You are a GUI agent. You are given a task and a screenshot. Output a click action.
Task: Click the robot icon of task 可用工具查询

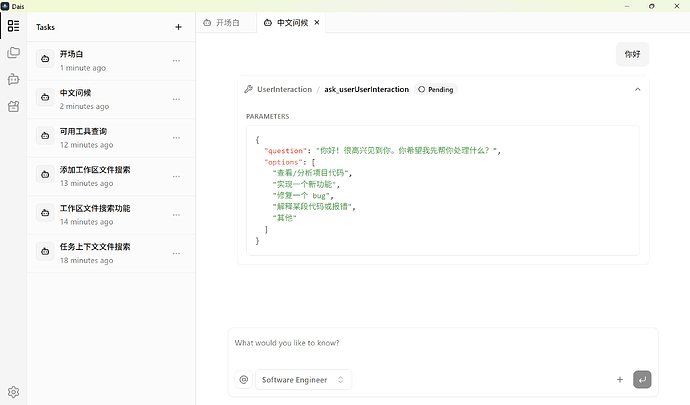click(x=45, y=136)
